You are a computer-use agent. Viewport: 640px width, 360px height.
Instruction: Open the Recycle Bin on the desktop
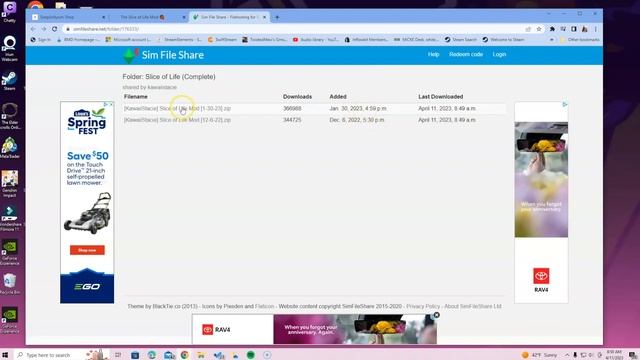[x=9, y=284]
